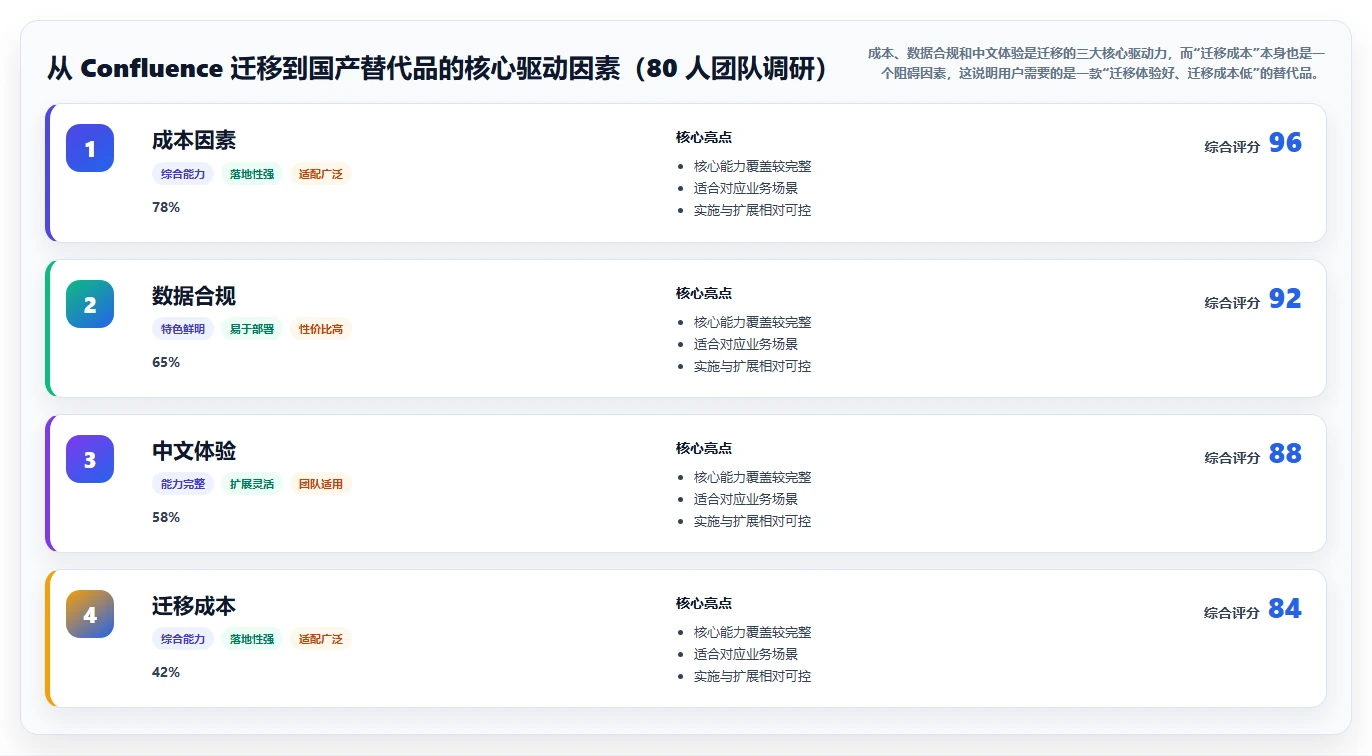The height and width of the screenshot is (756, 1372).
Task: Click the 综合能力 tag under 成本因素
Action: click(183, 174)
